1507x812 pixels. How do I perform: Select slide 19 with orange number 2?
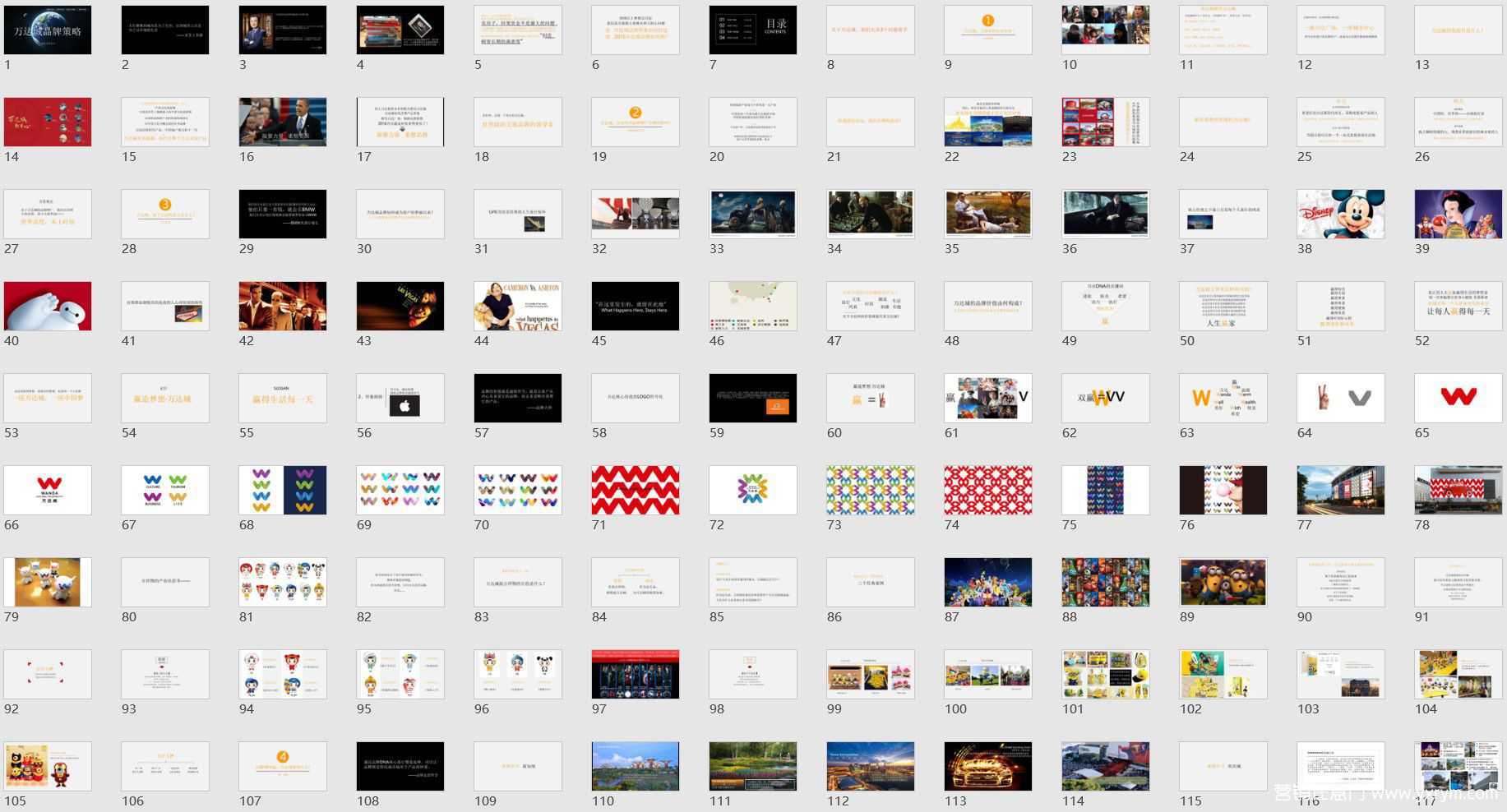(636, 122)
